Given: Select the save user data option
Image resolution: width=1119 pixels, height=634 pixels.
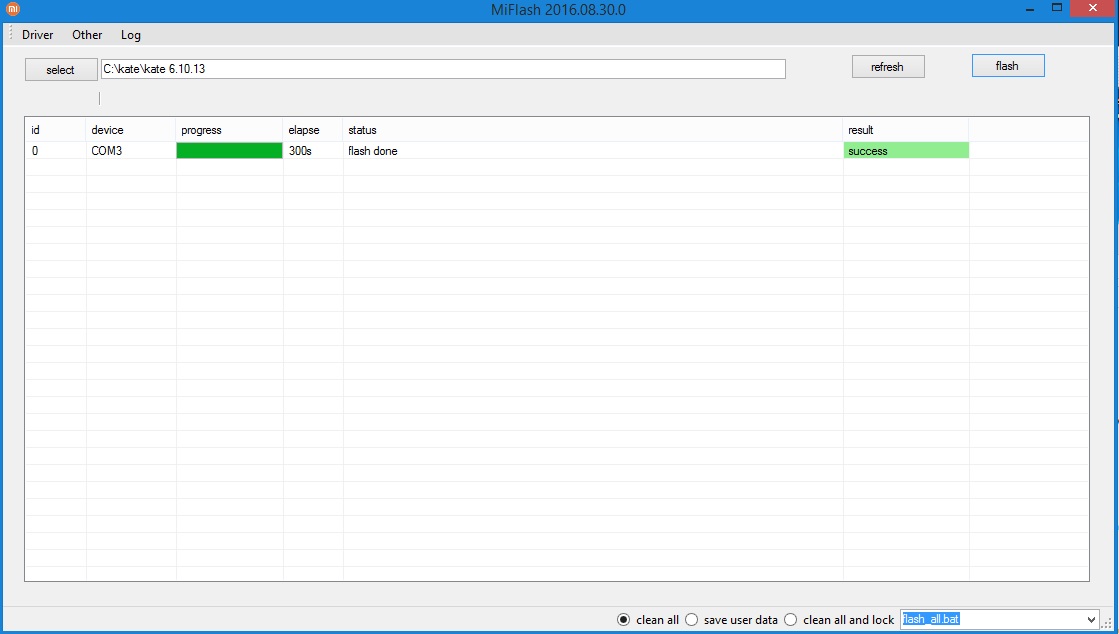Looking at the screenshot, I should [x=692, y=620].
